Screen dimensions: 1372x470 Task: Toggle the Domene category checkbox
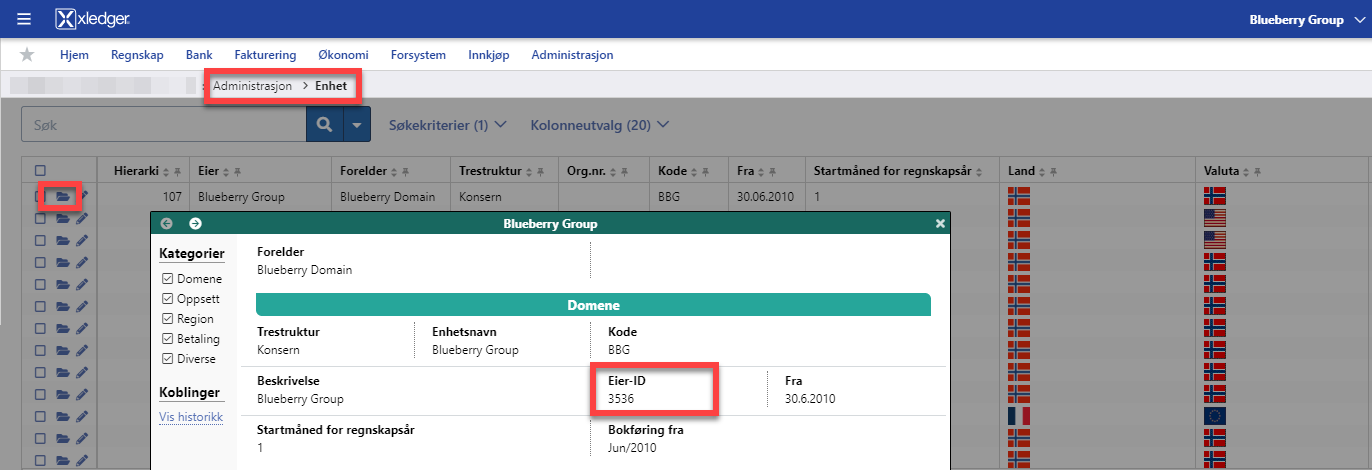(167, 279)
